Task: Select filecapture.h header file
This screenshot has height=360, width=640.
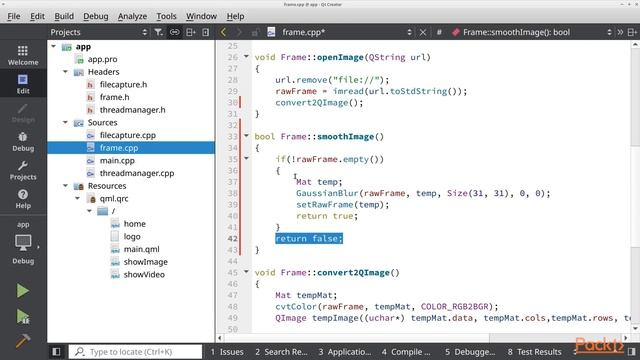Action: (123, 84)
